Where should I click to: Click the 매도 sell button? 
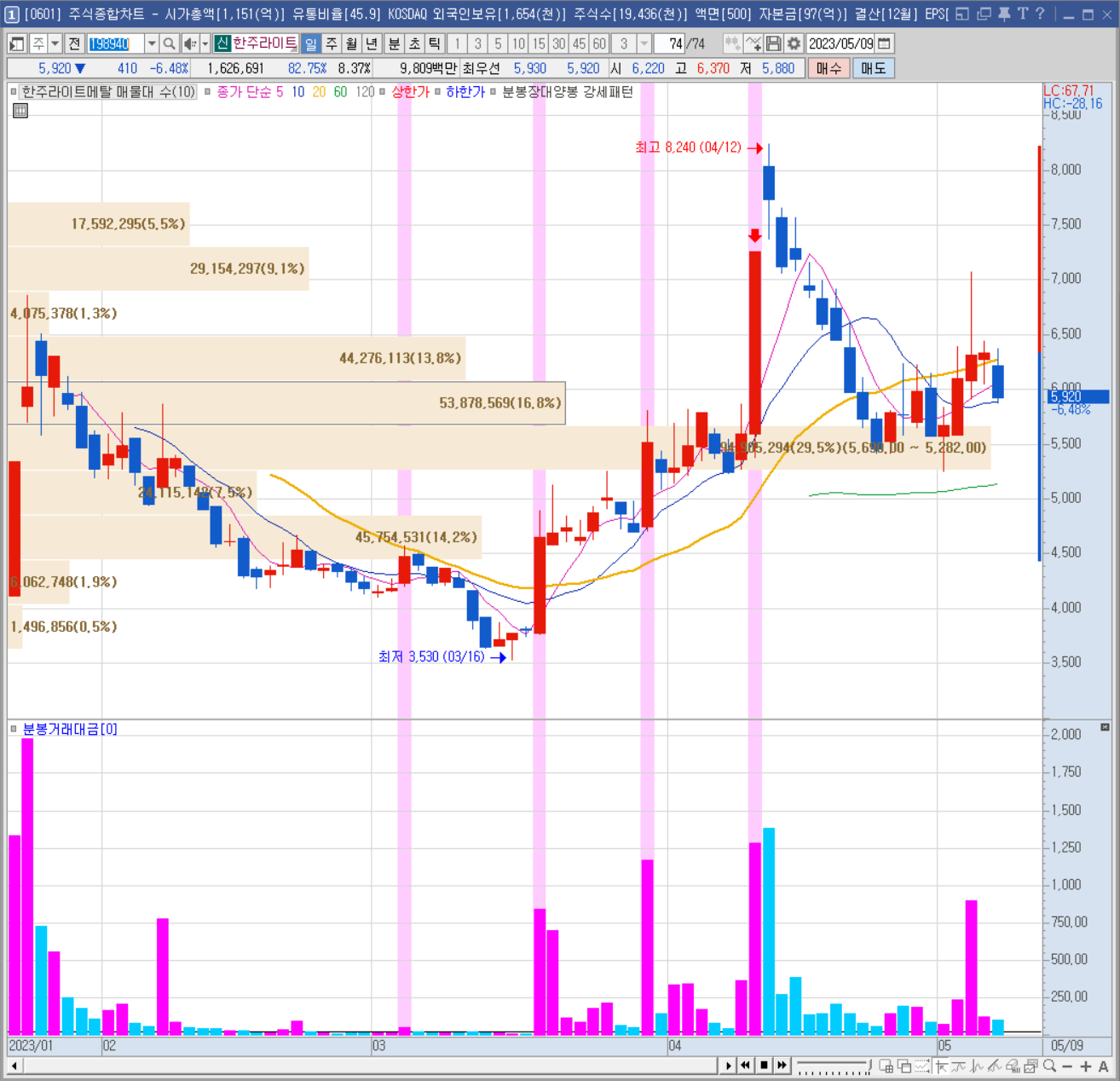point(874,68)
